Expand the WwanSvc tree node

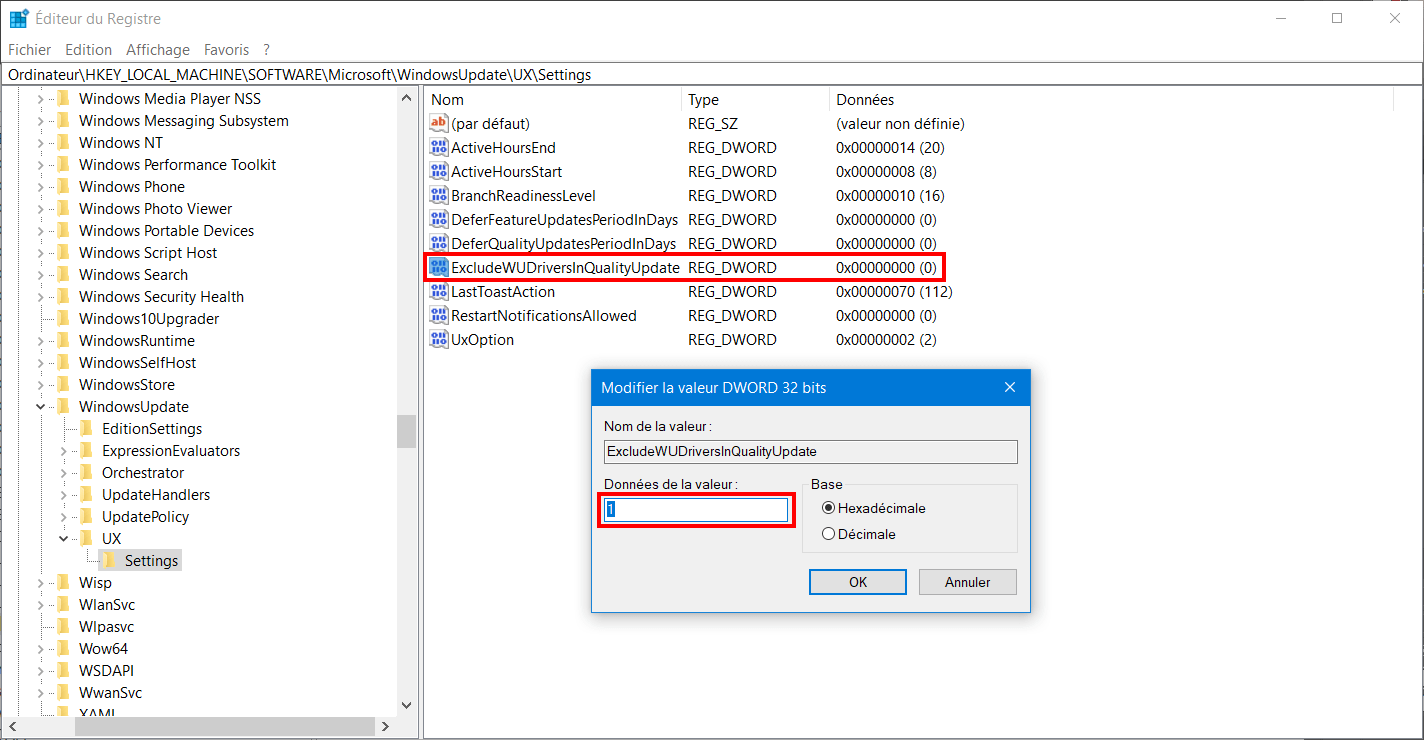coord(40,692)
